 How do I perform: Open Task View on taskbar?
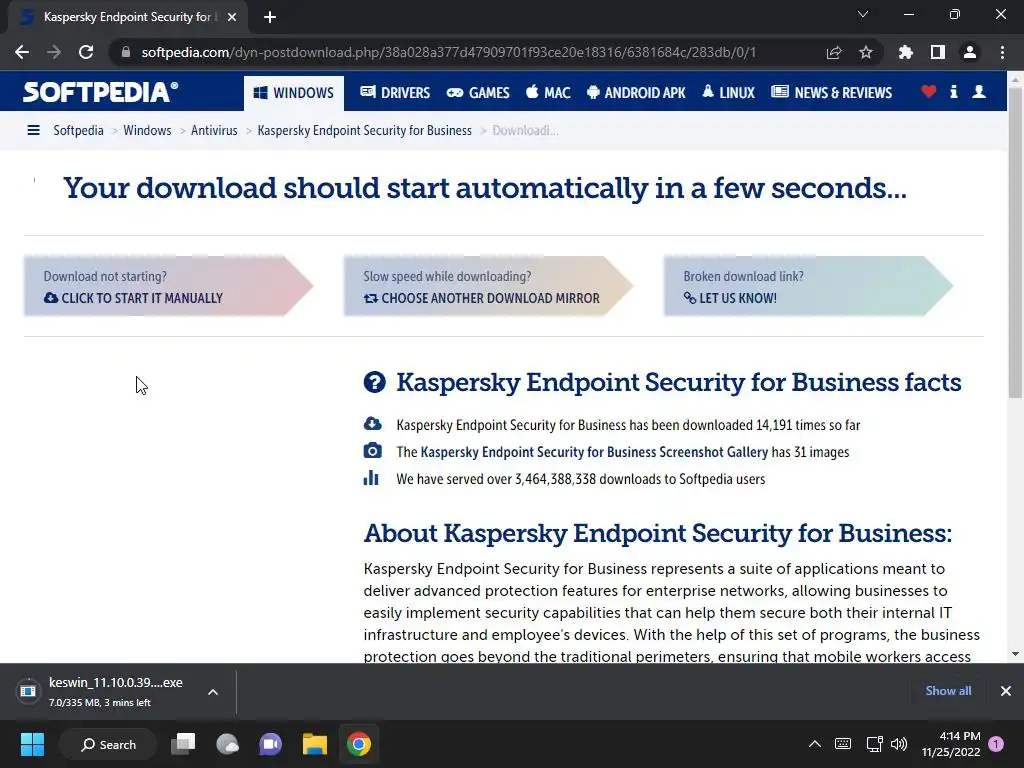click(x=183, y=744)
